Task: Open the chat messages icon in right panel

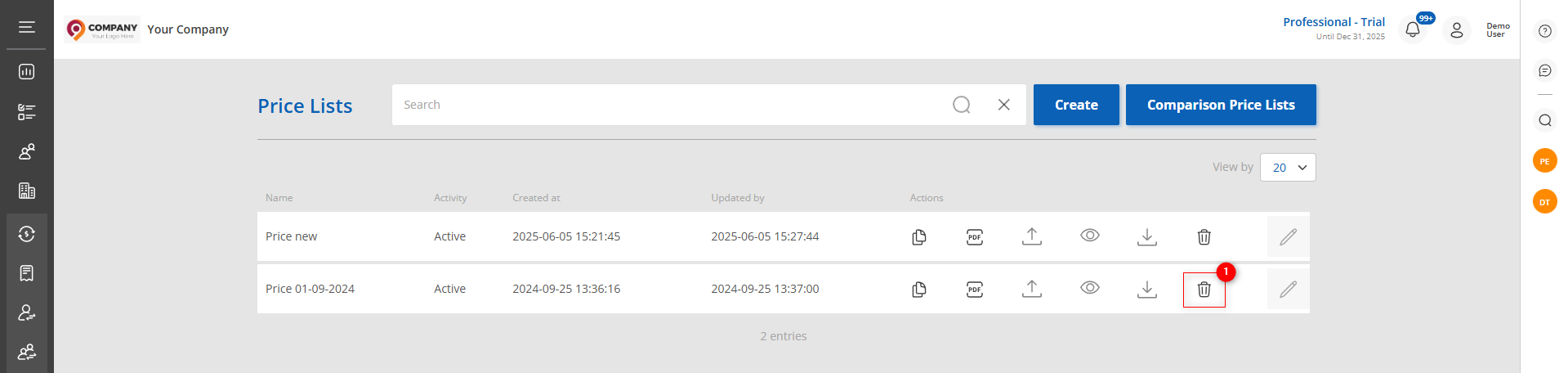Action: [x=1544, y=71]
